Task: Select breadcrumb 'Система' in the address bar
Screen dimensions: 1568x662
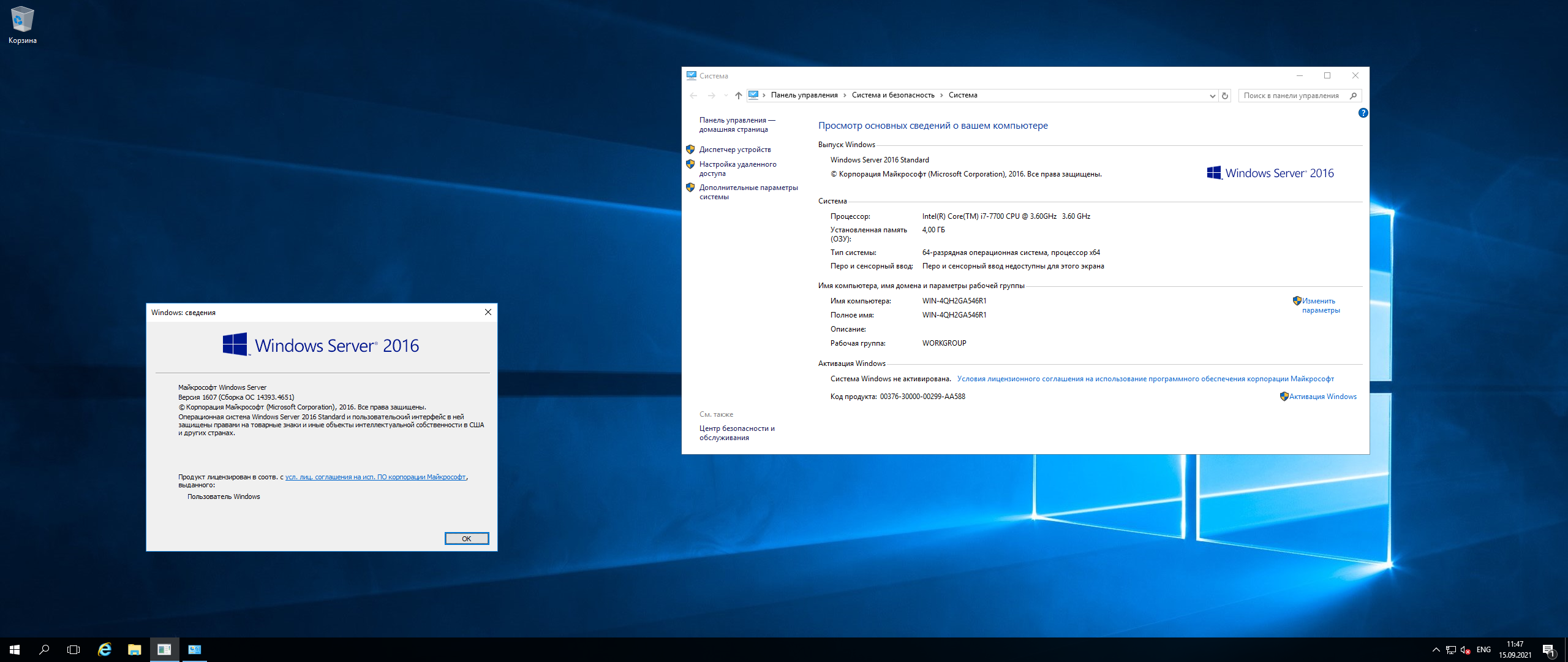Action: coord(963,95)
